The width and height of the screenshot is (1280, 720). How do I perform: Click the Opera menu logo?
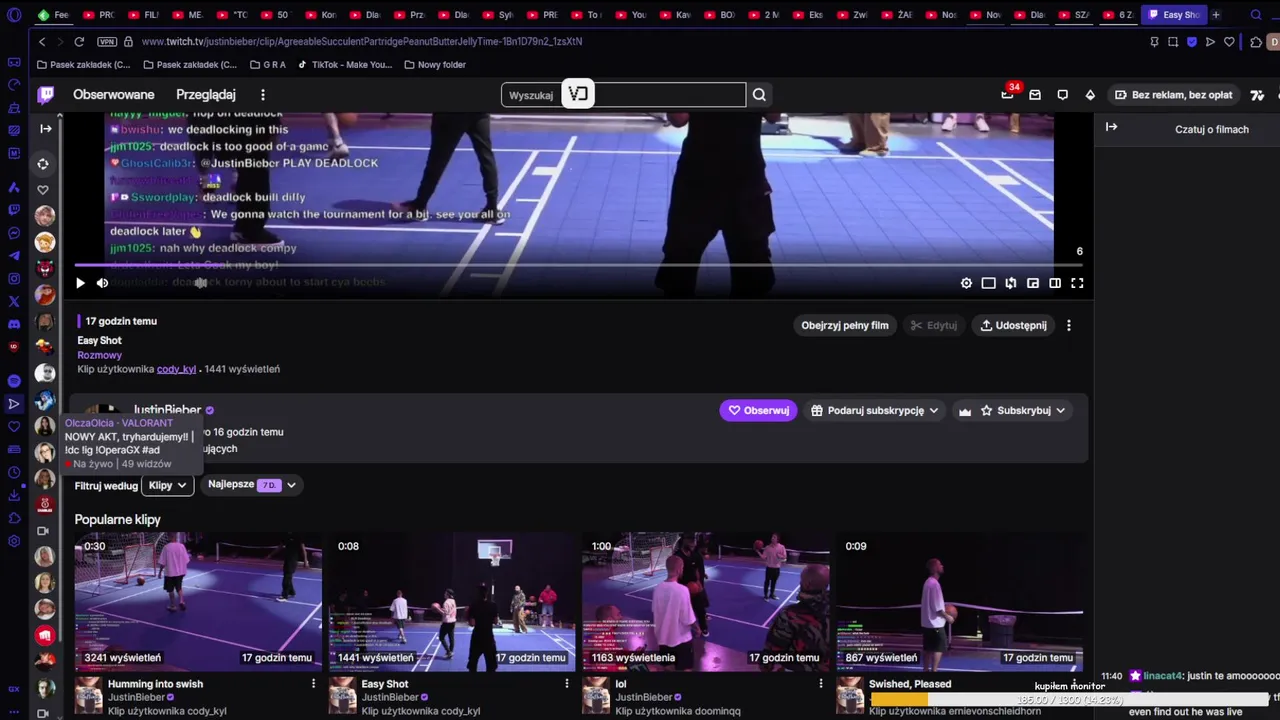click(14, 15)
